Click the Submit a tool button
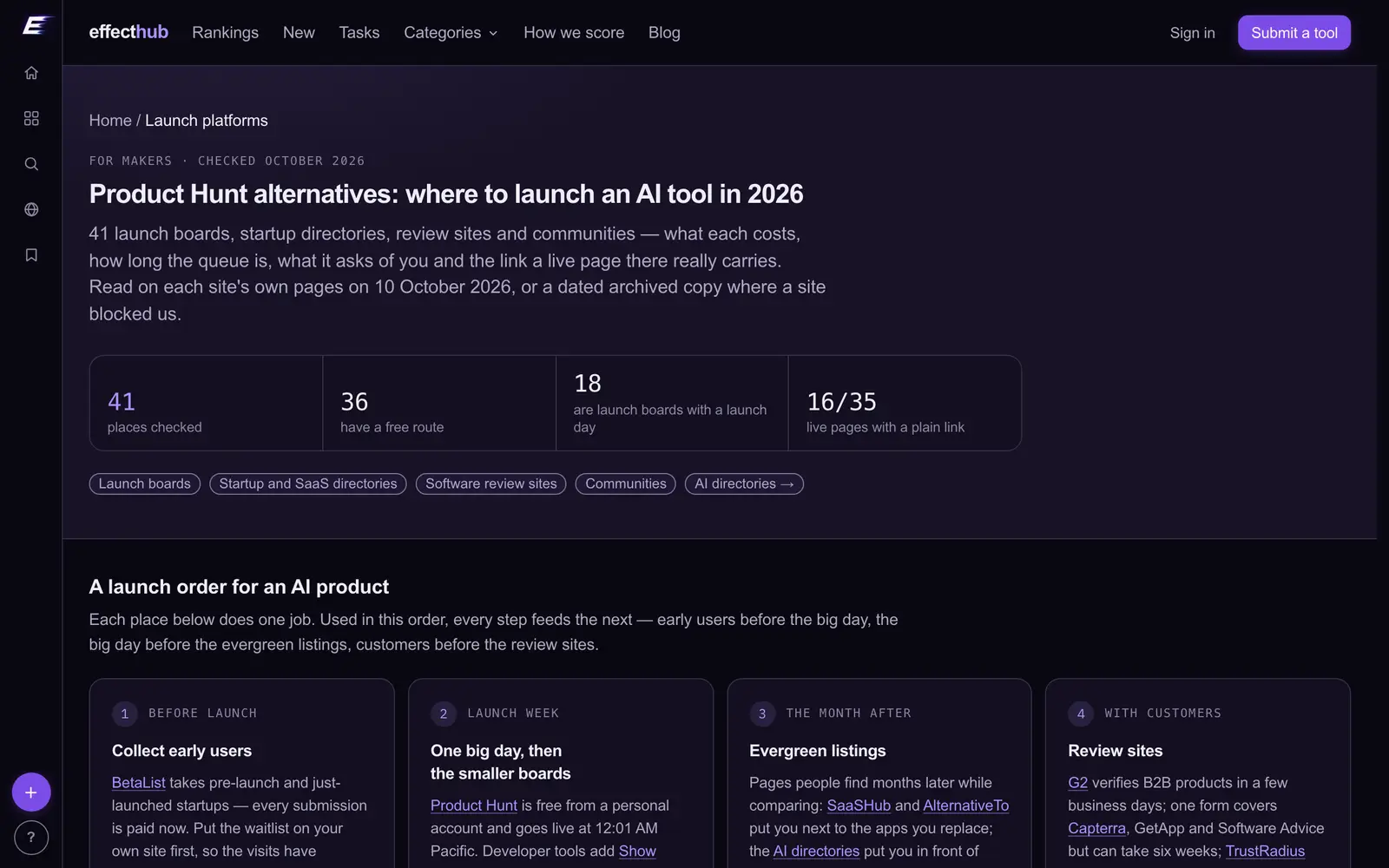 [x=1294, y=33]
